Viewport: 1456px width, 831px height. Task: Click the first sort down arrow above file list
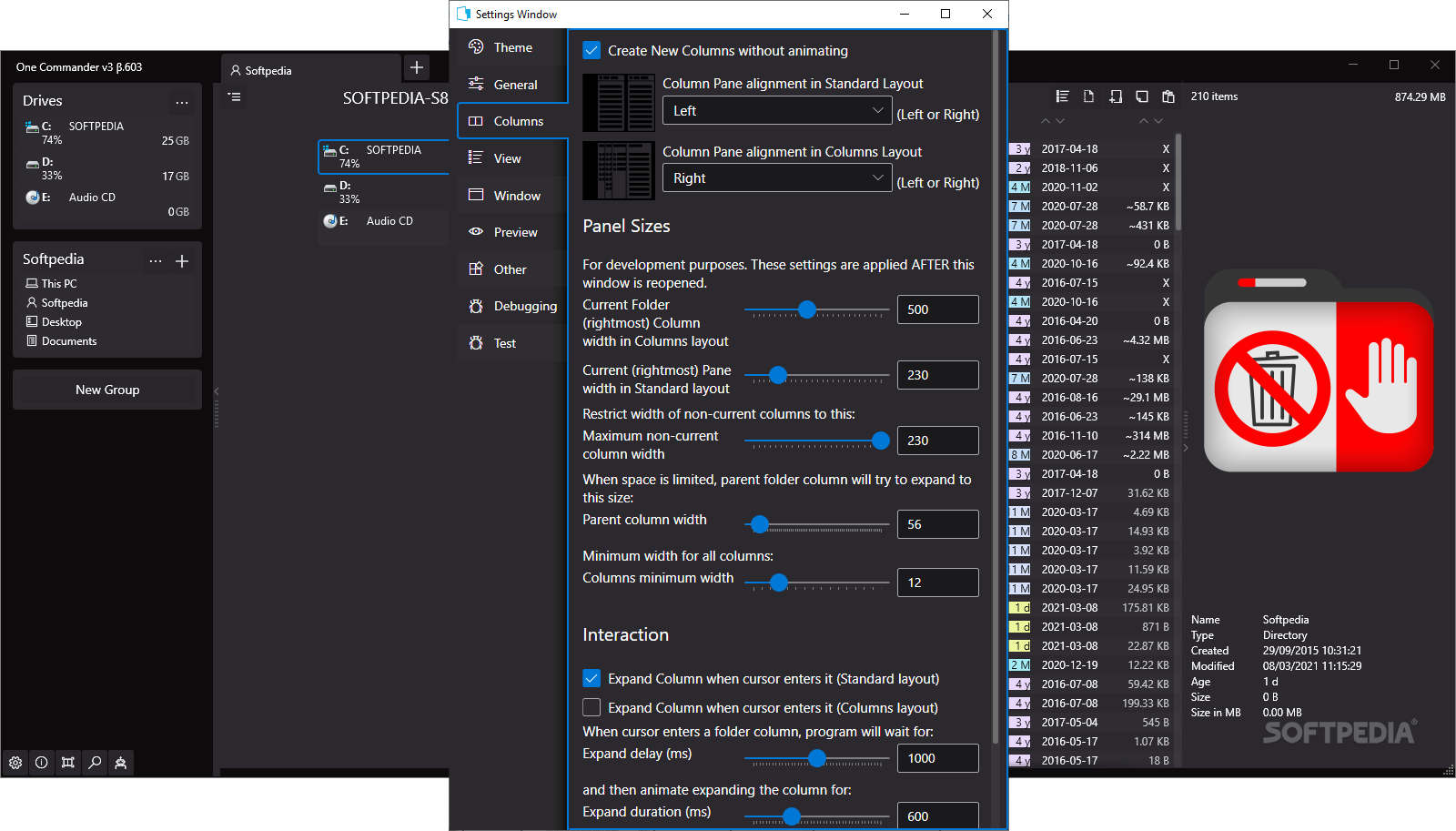1060,121
